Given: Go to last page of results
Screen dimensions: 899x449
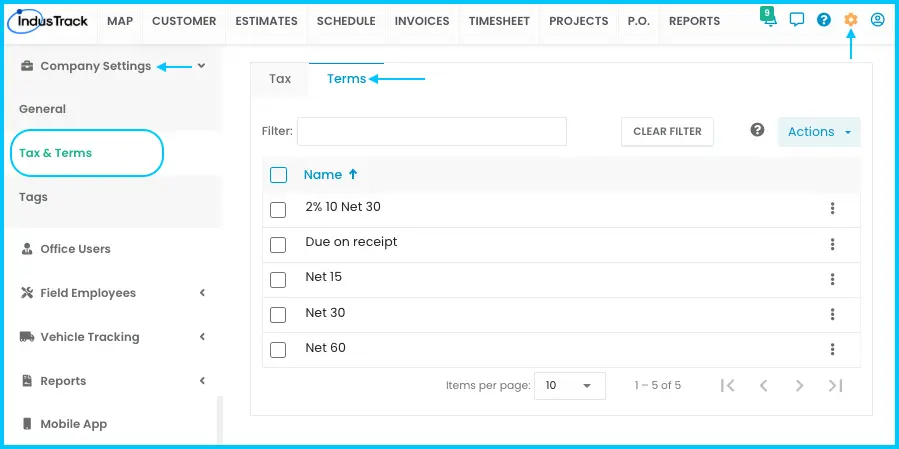Looking at the screenshot, I should pyautogui.click(x=835, y=385).
